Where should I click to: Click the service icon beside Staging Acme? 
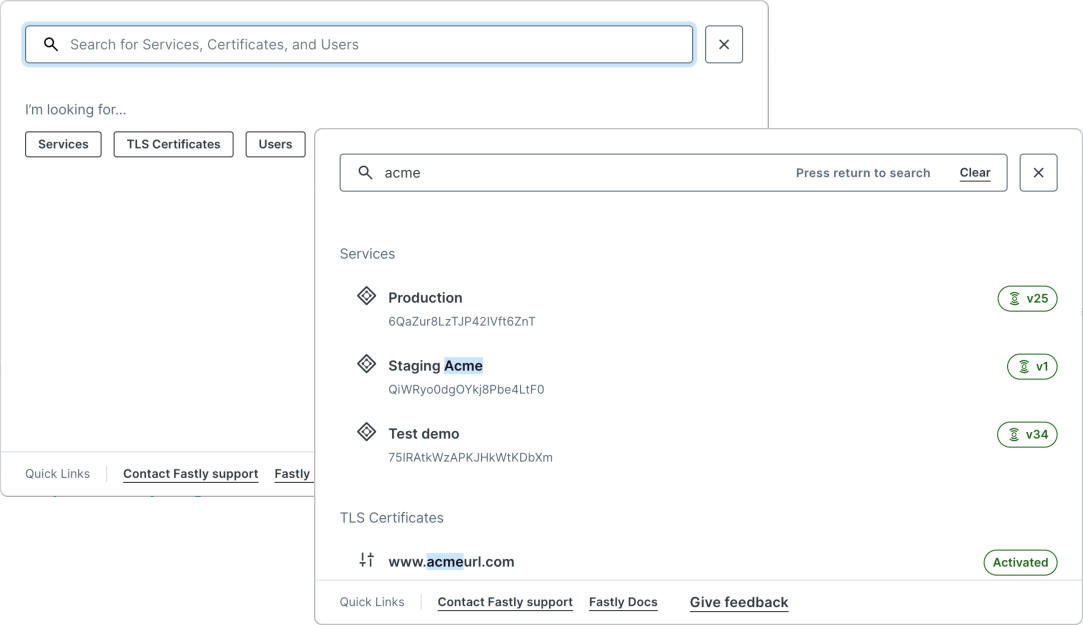click(366, 365)
